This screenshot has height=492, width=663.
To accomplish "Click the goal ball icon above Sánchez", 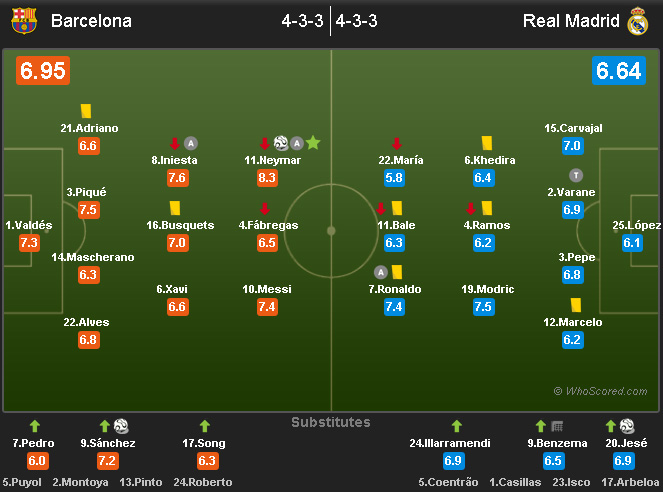I will pos(121,426).
